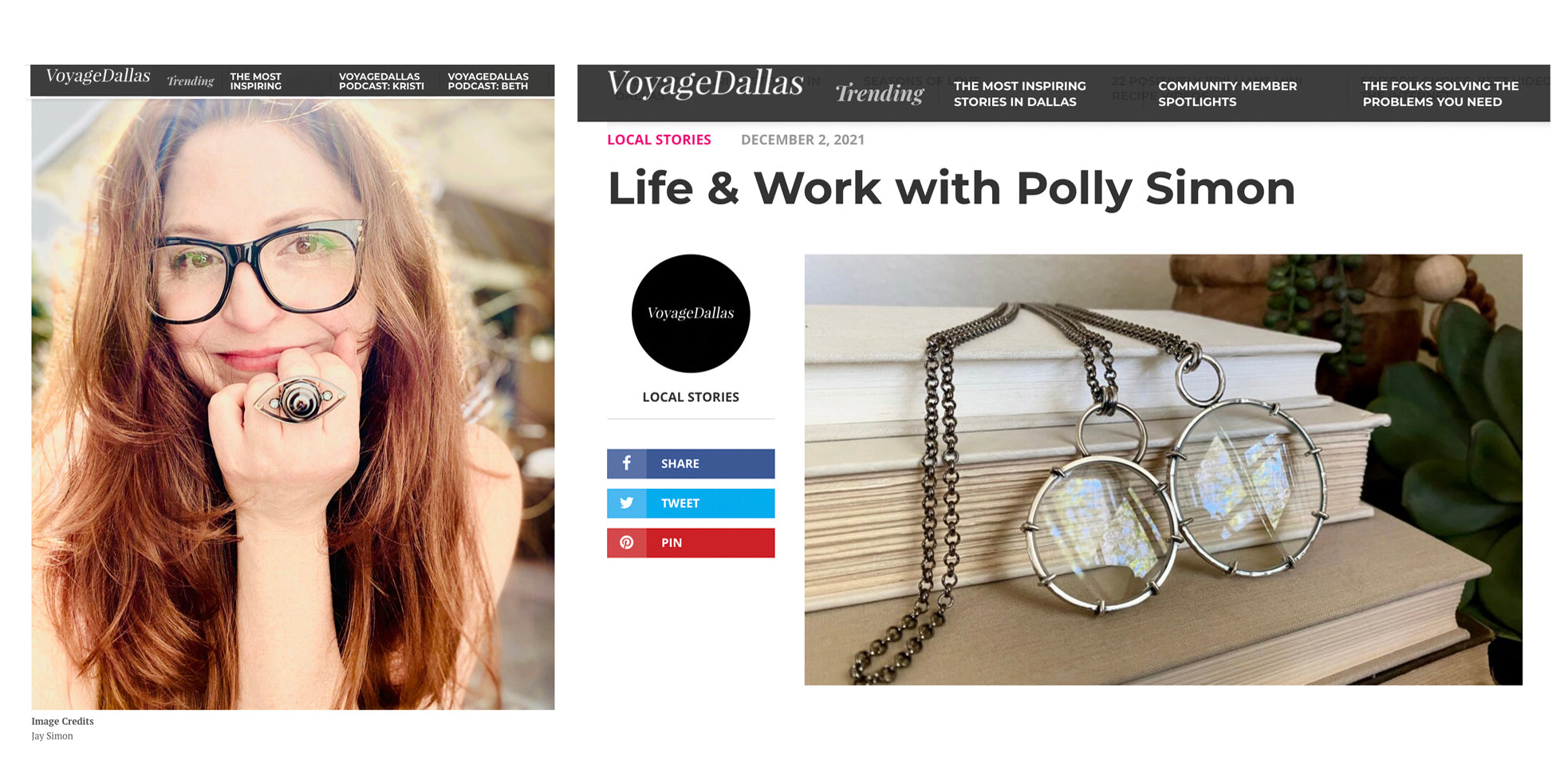The width and height of the screenshot is (1568, 784).
Task: Click LOCAL STORIES label under the avatar
Action: click(x=691, y=397)
